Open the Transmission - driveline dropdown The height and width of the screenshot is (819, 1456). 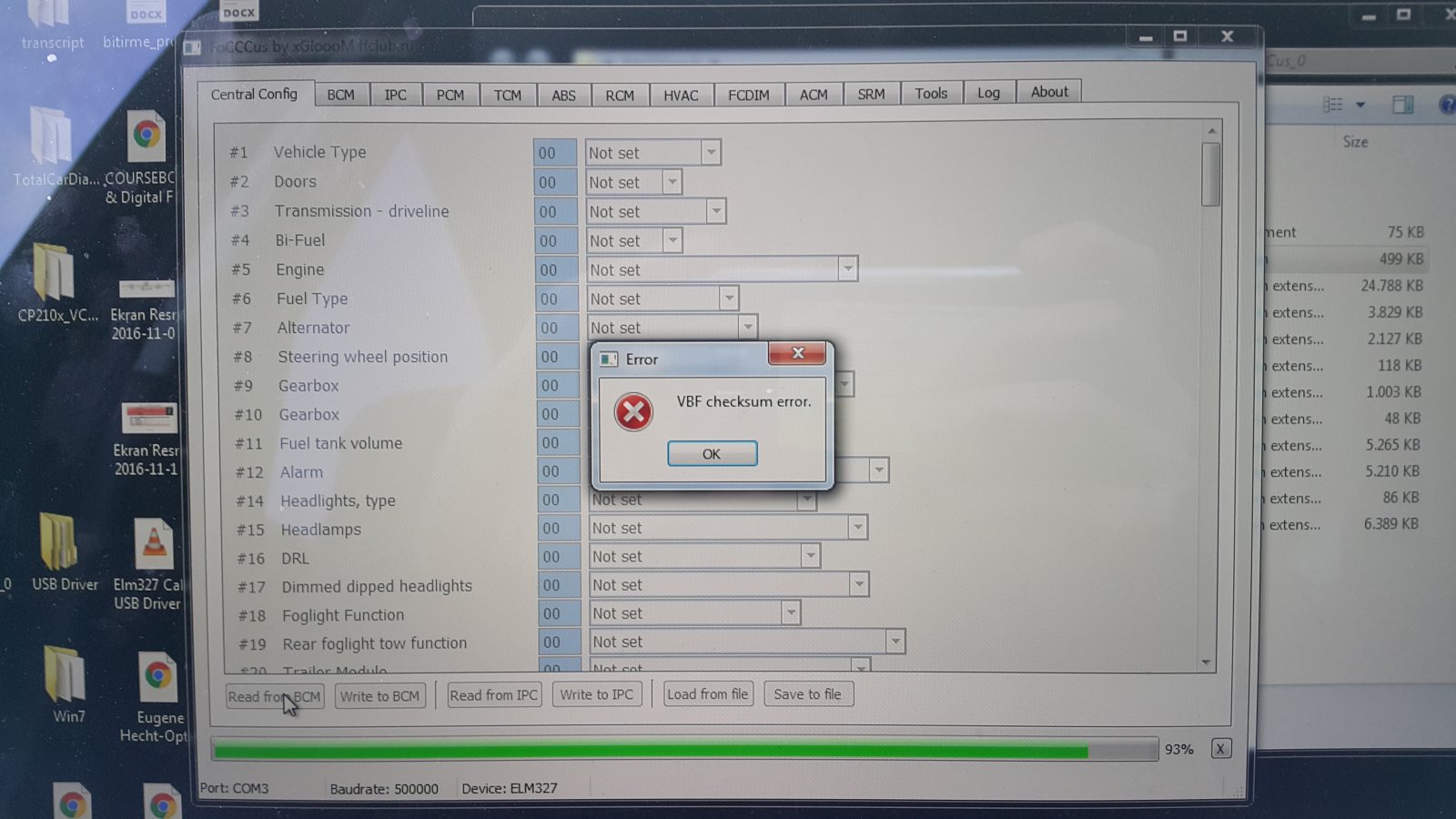point(716,211)
